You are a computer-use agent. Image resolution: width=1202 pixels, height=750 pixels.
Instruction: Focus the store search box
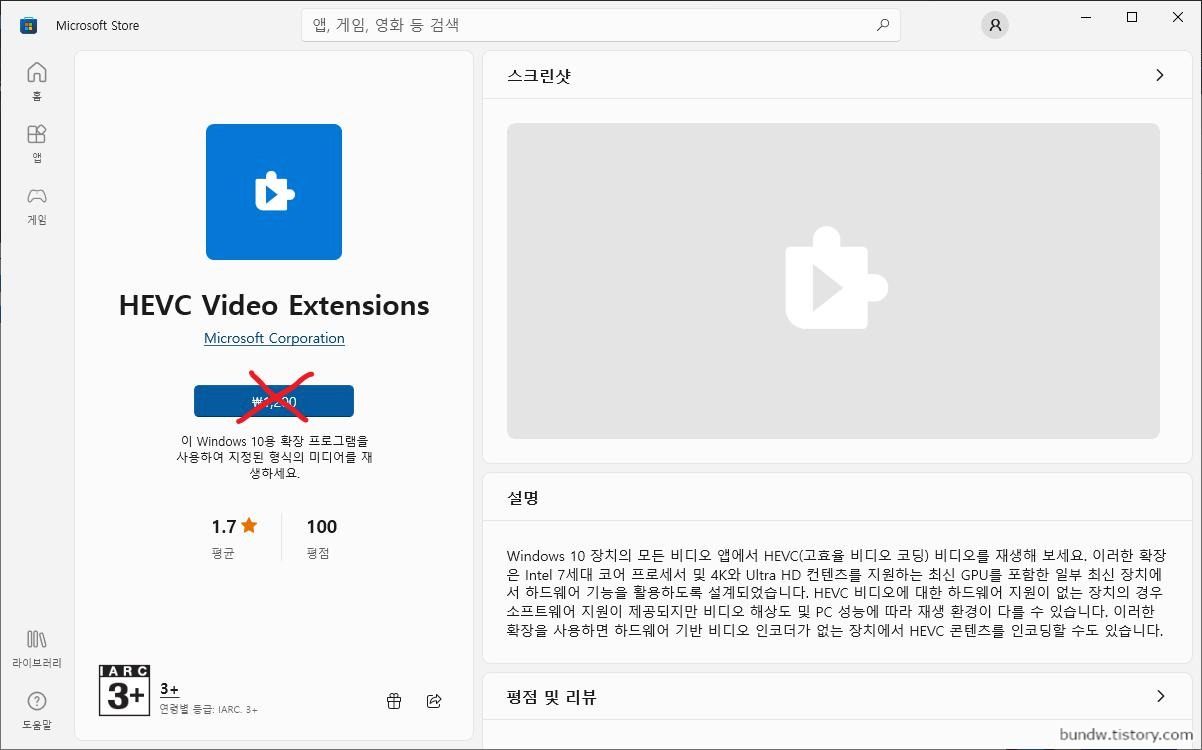coord(600,25)
